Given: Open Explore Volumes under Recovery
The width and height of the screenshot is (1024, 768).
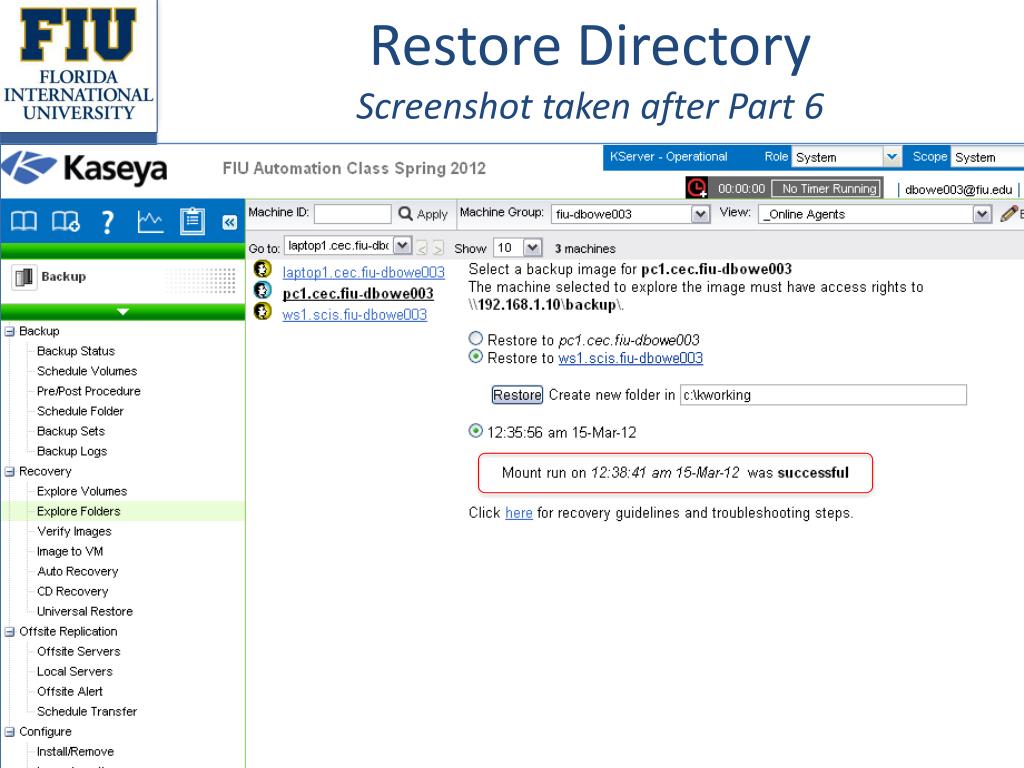Looking at the screenshot, I should pos(82,491).
